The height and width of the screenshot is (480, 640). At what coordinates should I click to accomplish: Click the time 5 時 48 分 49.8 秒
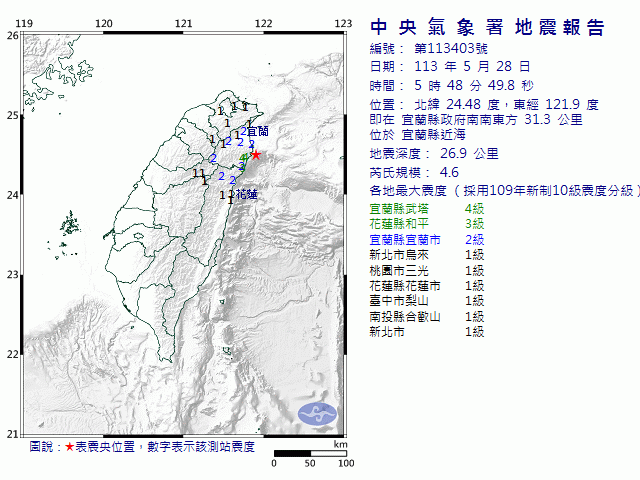474,85
